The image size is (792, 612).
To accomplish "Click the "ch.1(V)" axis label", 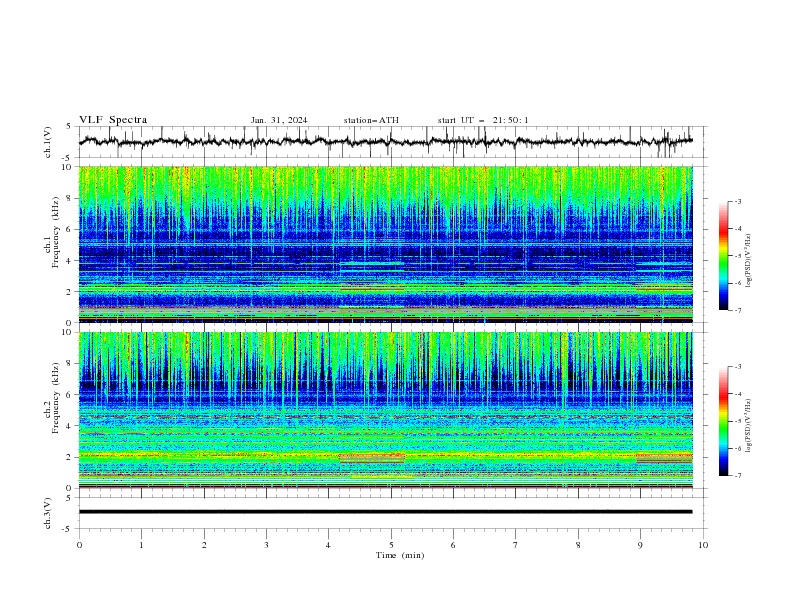I will tap(48, 142).
